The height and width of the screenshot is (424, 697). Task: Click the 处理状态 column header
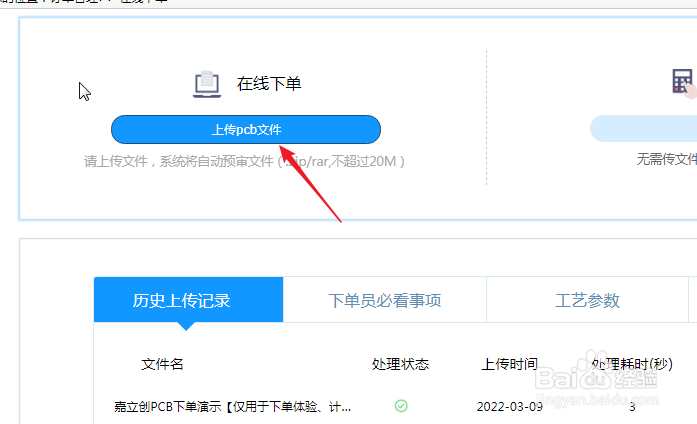coord(401,364)
